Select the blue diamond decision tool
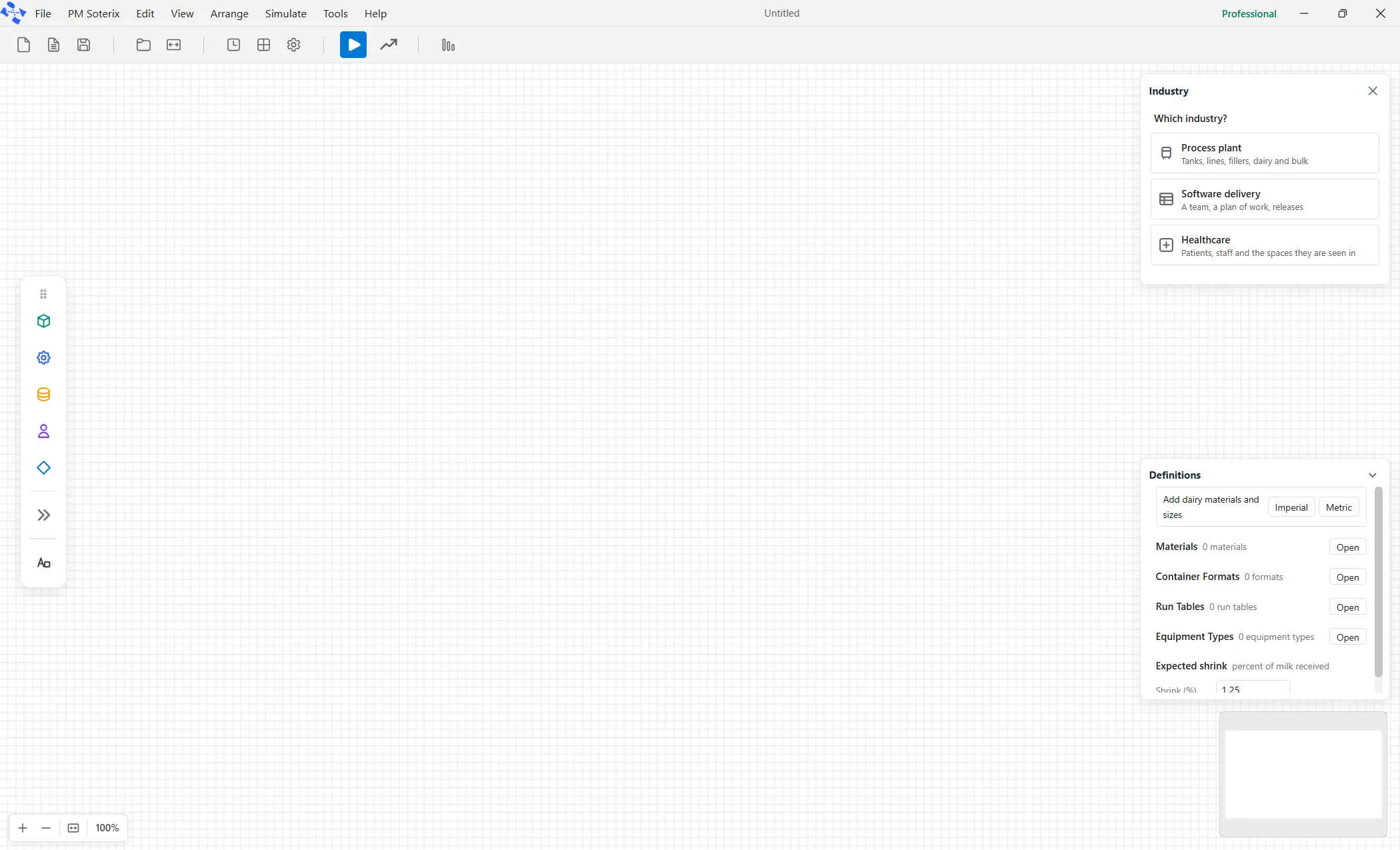 coord(43,468)
